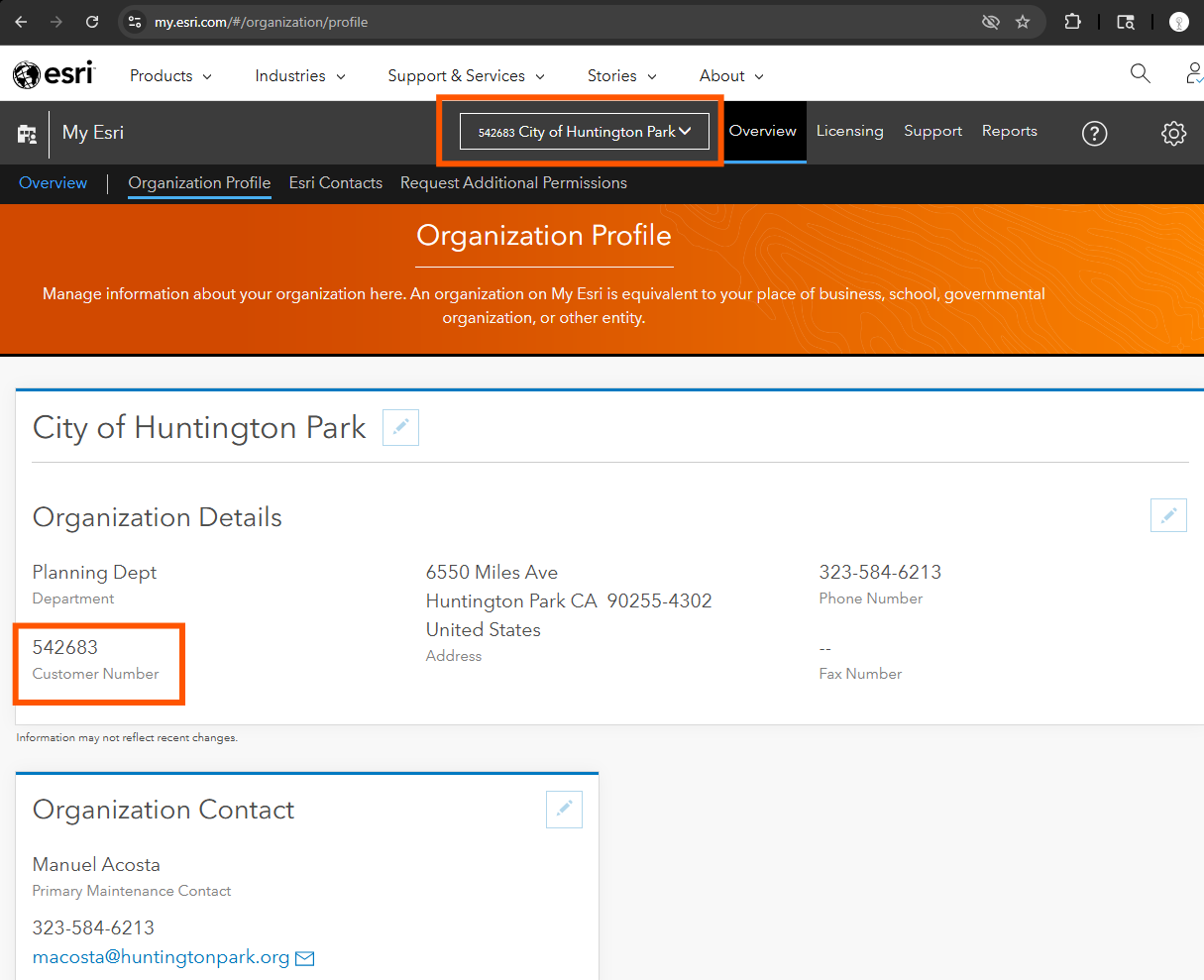1204x980 pixels.
Task: Expand the About menu
Action: coord(731,75)
